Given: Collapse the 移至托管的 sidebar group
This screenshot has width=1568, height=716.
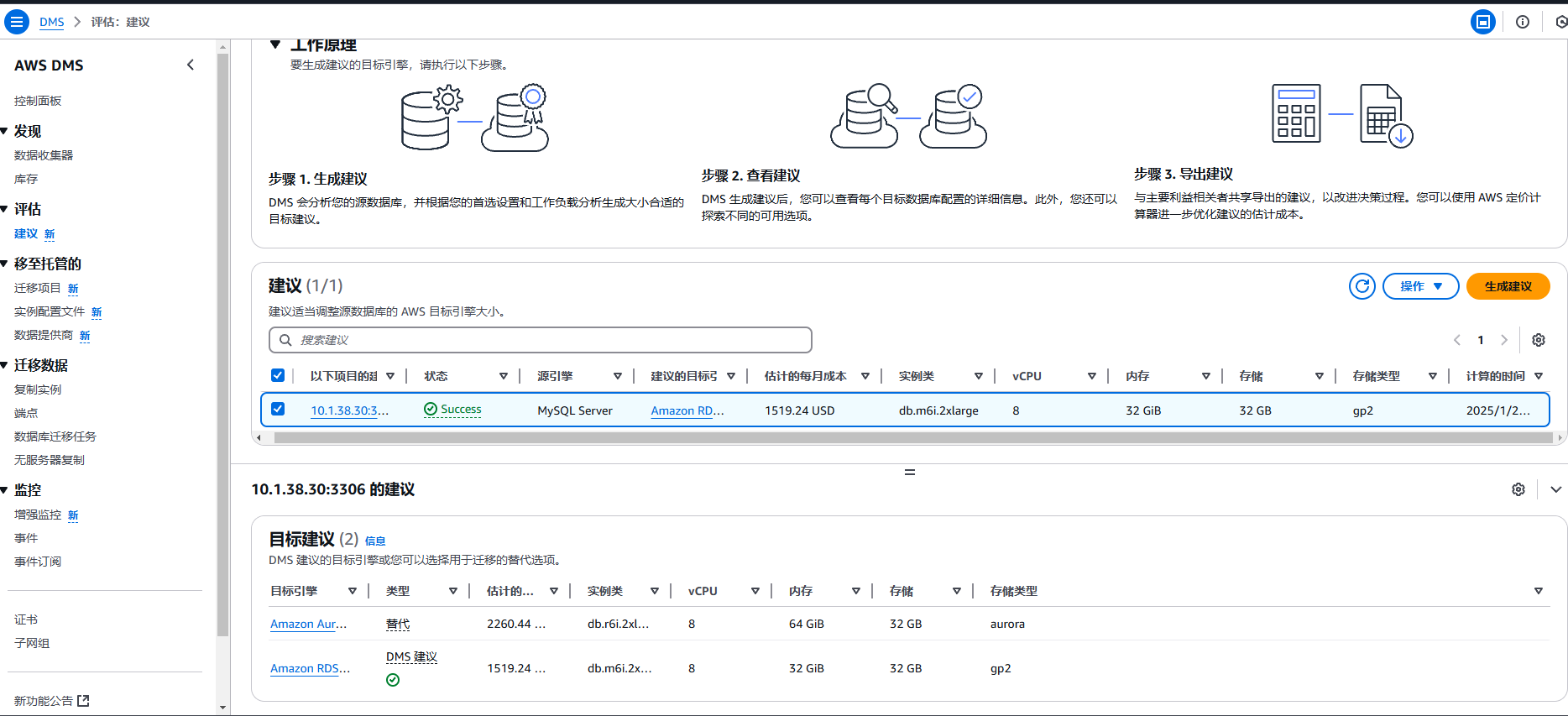Looking at the screenshot, I should click(x=4, y=264).
